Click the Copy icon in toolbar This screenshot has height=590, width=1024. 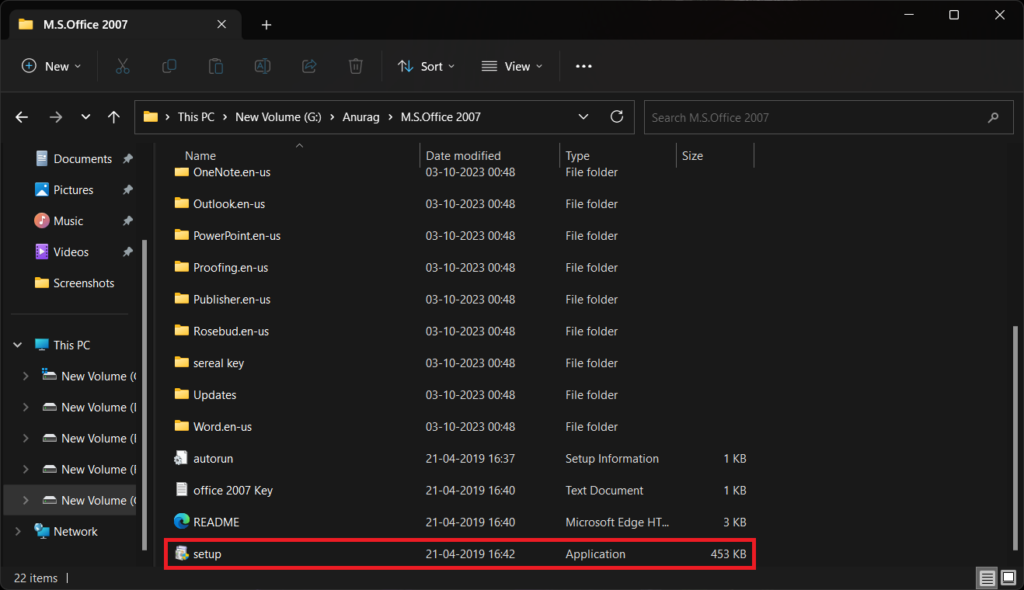tap(169, 66)
